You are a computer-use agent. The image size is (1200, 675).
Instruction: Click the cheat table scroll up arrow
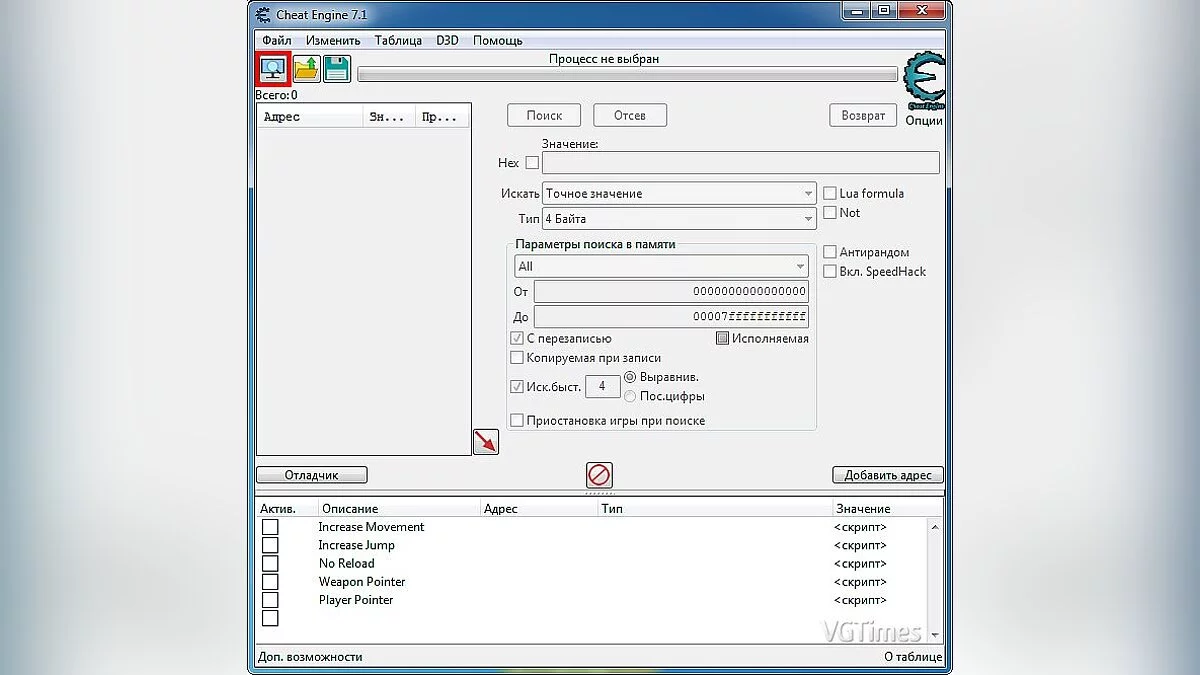[x=935, y=526]
